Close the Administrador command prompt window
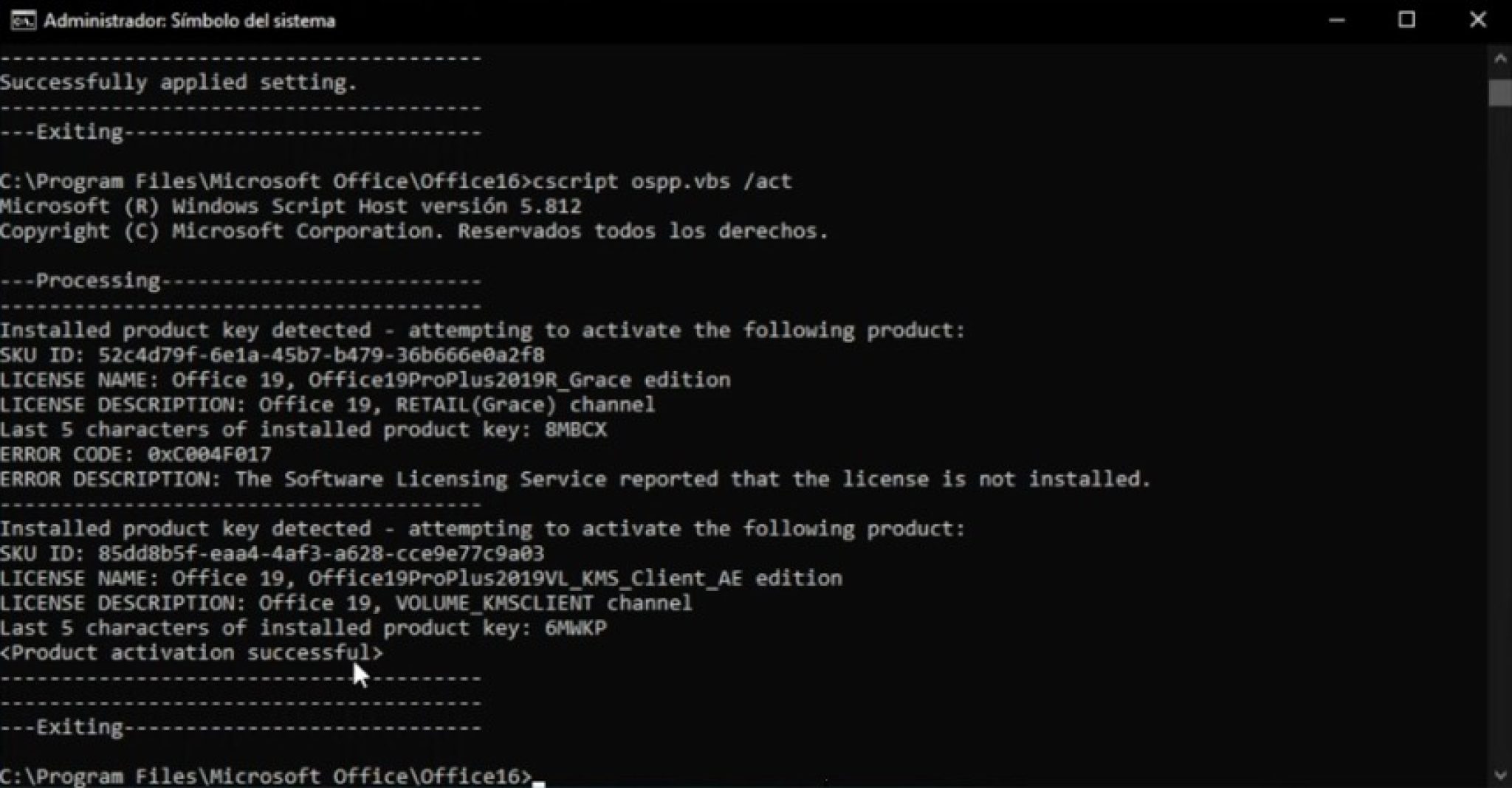The height and width of the screenshot is (788, 1512). 1477,20
